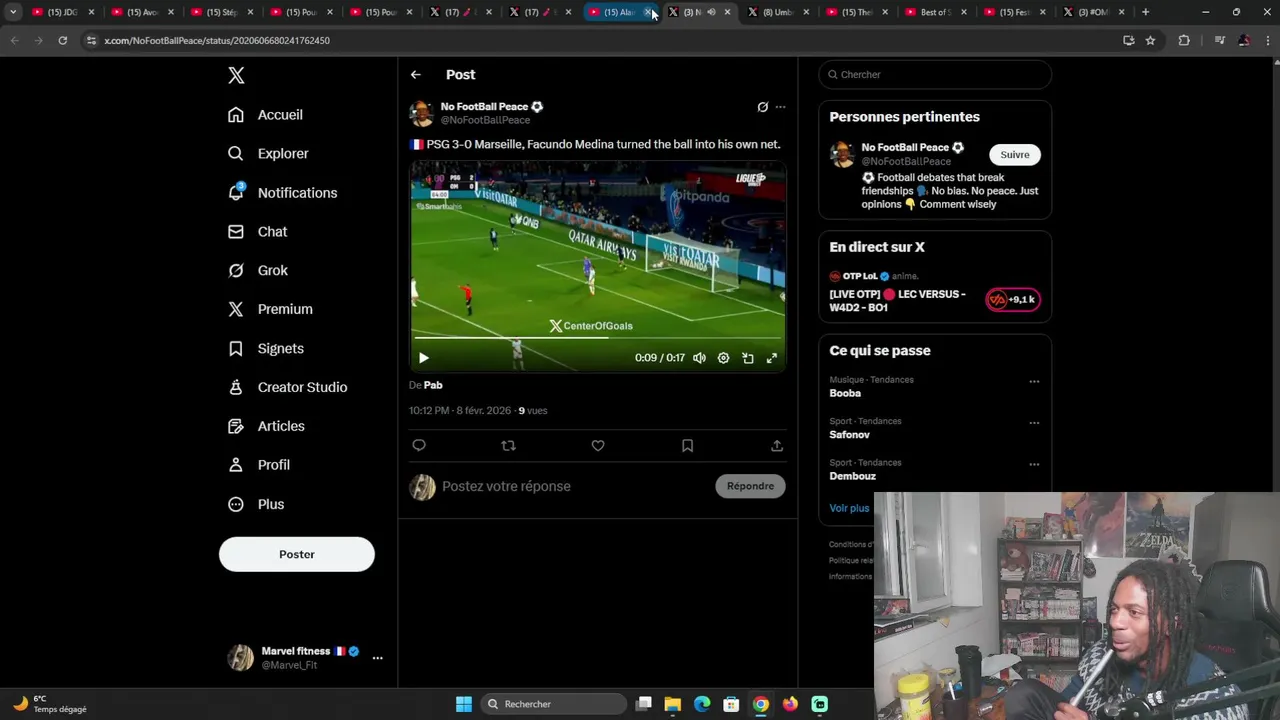The width and height of the screenshot is (1280, 720).
Task: Open the LIVE OTP LEC VERSUS broadcast
Action: [898, 301]
